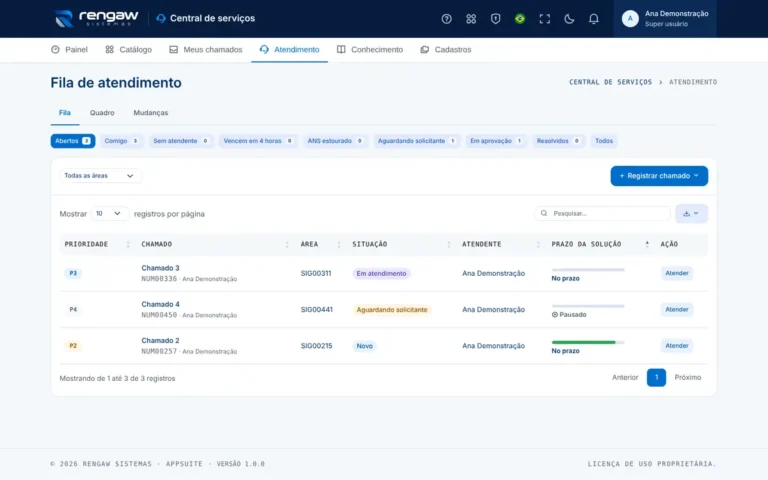Filter by Comigo chip
The width and height of the screenshot is (768, 480).
click(121, 141)
